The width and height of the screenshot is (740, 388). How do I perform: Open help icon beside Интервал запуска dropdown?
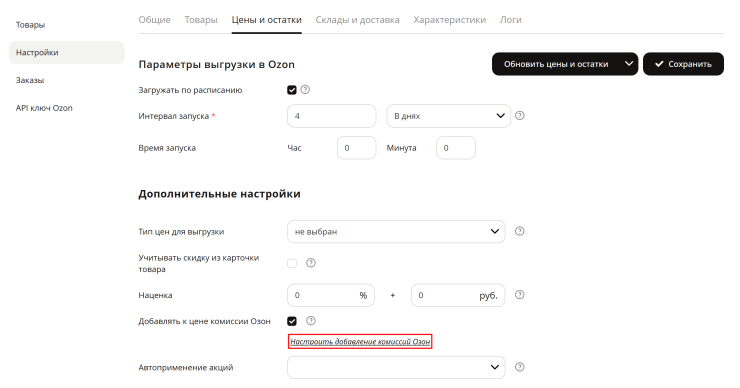[520, 116]
